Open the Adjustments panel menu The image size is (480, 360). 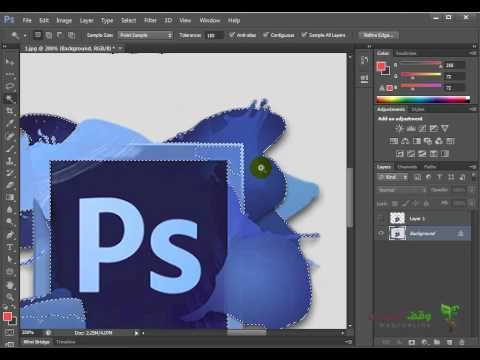[473, 109]
